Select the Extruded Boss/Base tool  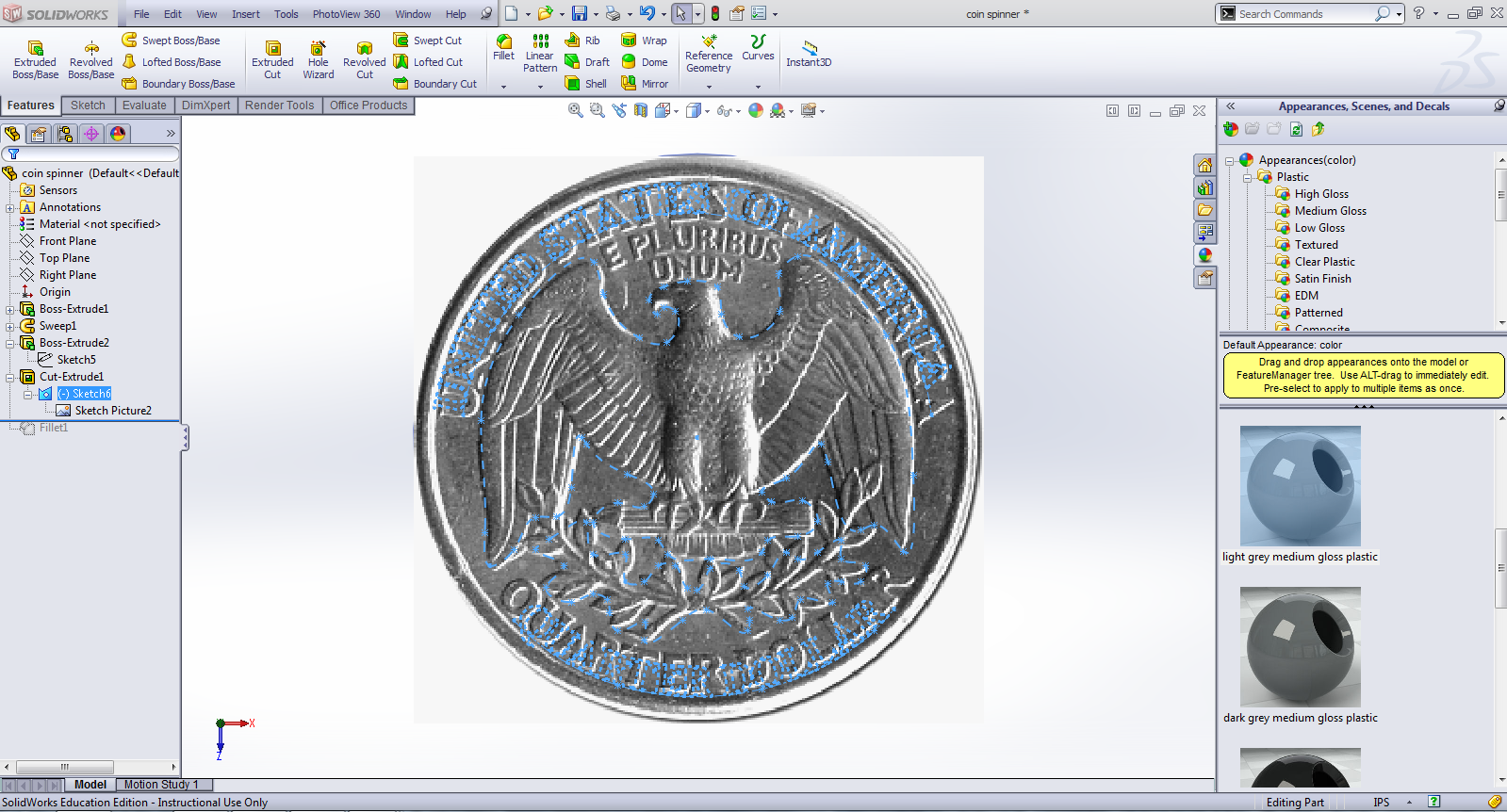point(35,60)
